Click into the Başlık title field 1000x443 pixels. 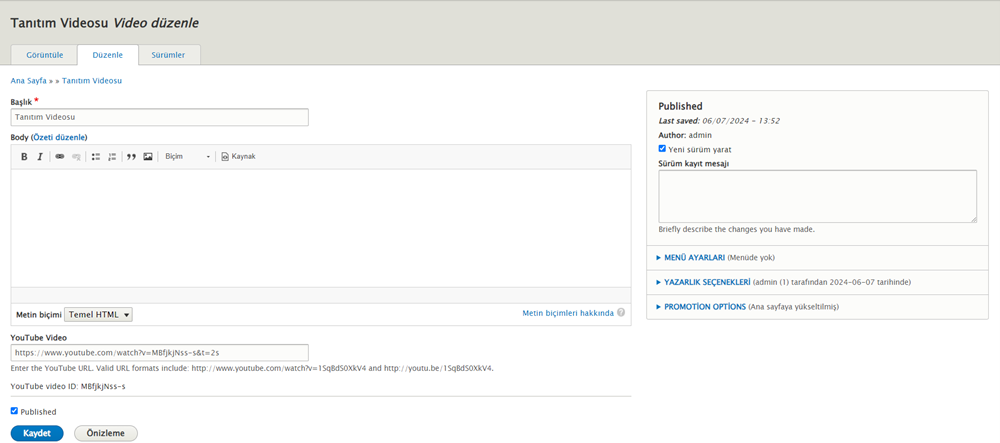click(159, 117)
